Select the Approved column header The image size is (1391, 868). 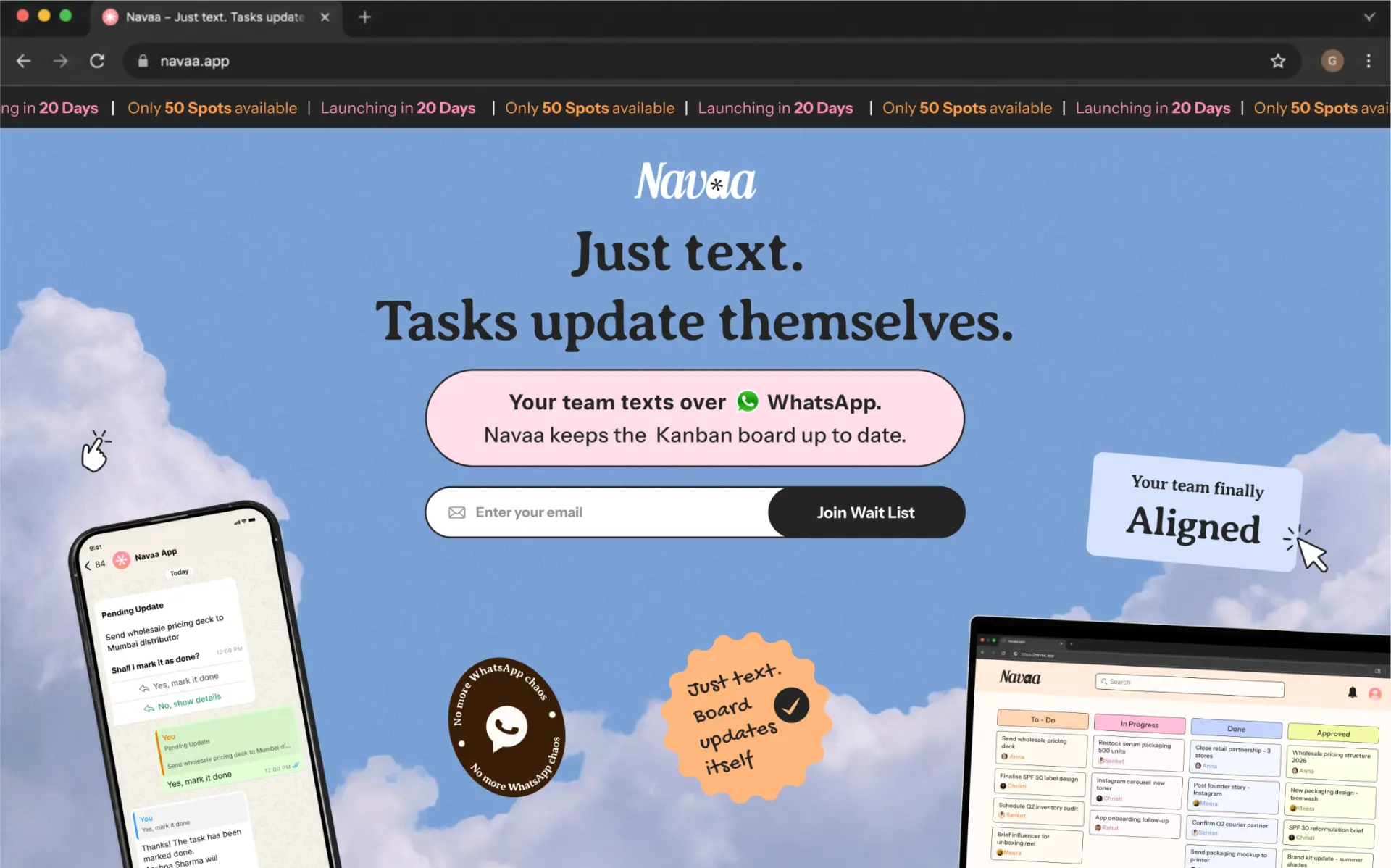tap(1333, 733)
